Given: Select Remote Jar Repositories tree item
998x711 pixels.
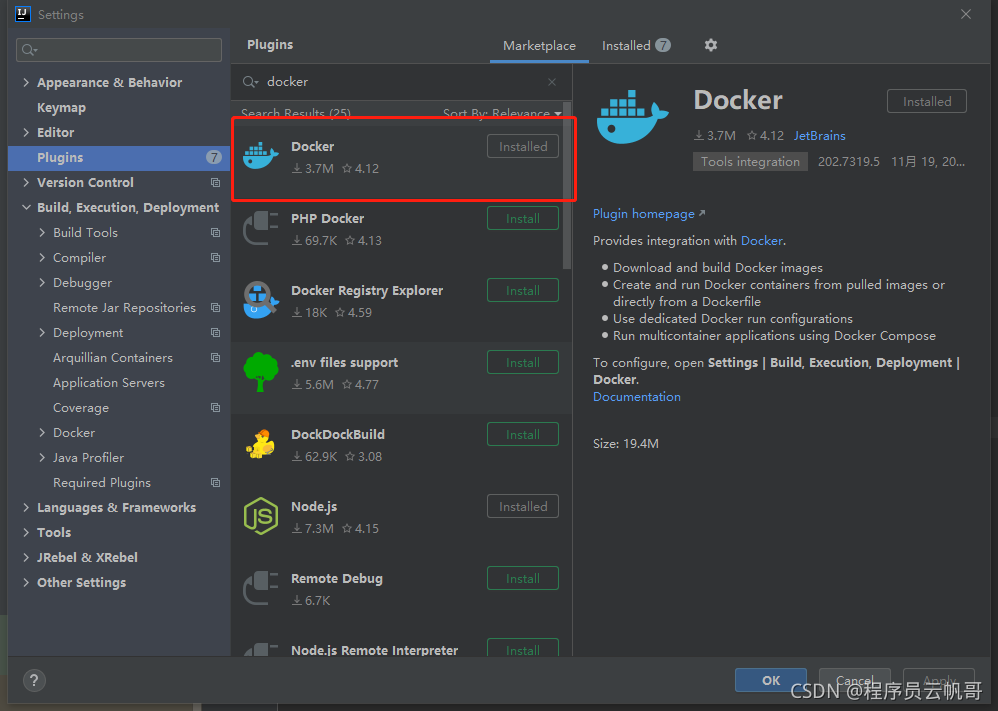Looking at the screenshot, I should click(124, 307).
